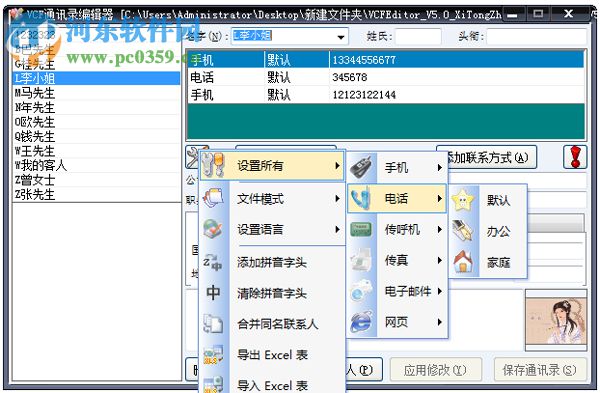Select contact O欧先生 in the list
The image size is (600, 393).
(96, 122)
